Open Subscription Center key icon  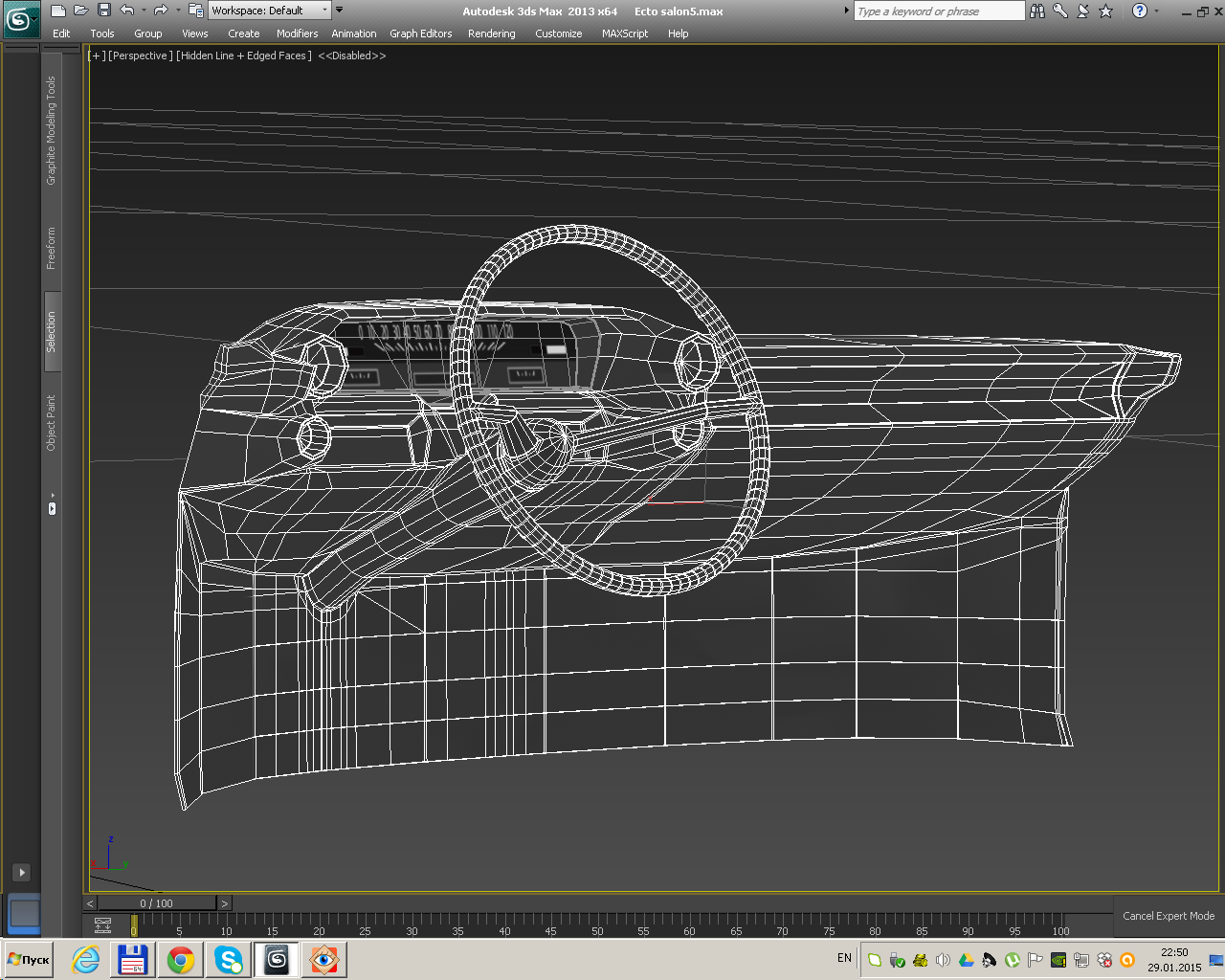click(1060, 11)
